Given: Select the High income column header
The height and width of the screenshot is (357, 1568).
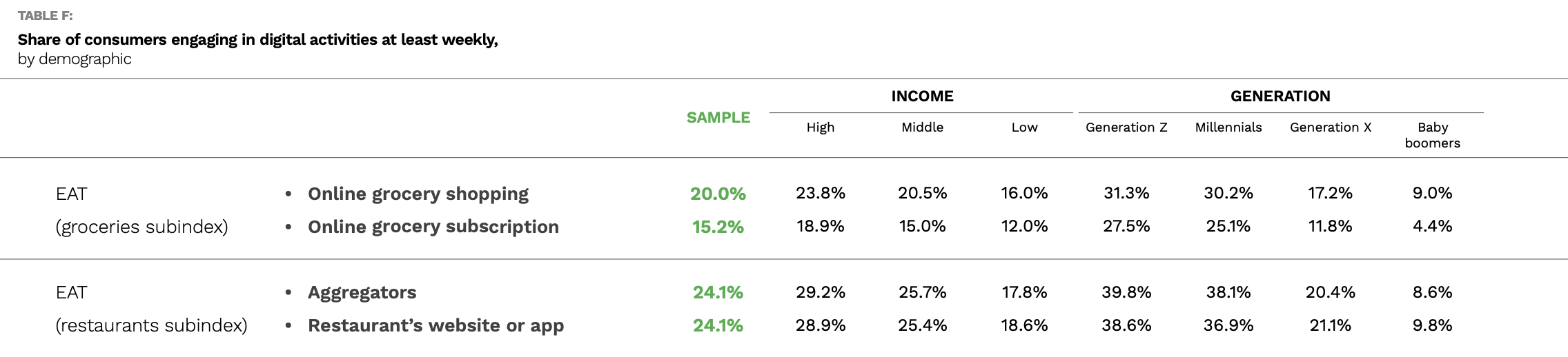Looking at the screenshot, I should (821, 127).
